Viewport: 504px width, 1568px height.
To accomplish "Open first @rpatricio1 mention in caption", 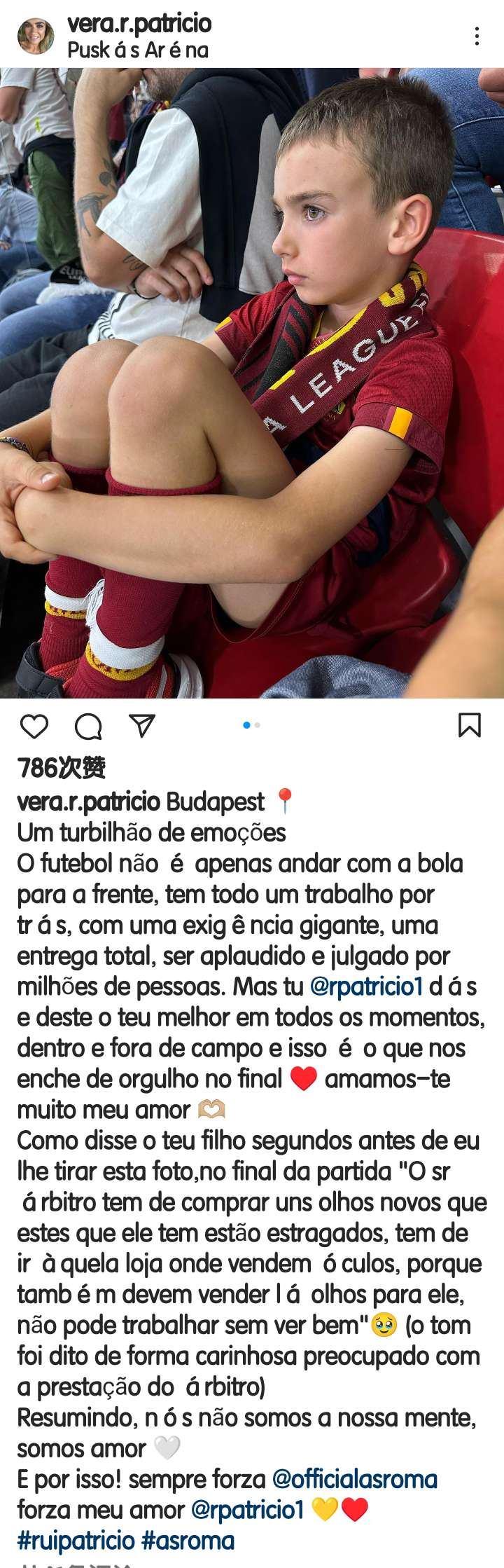I will point(367,987).
